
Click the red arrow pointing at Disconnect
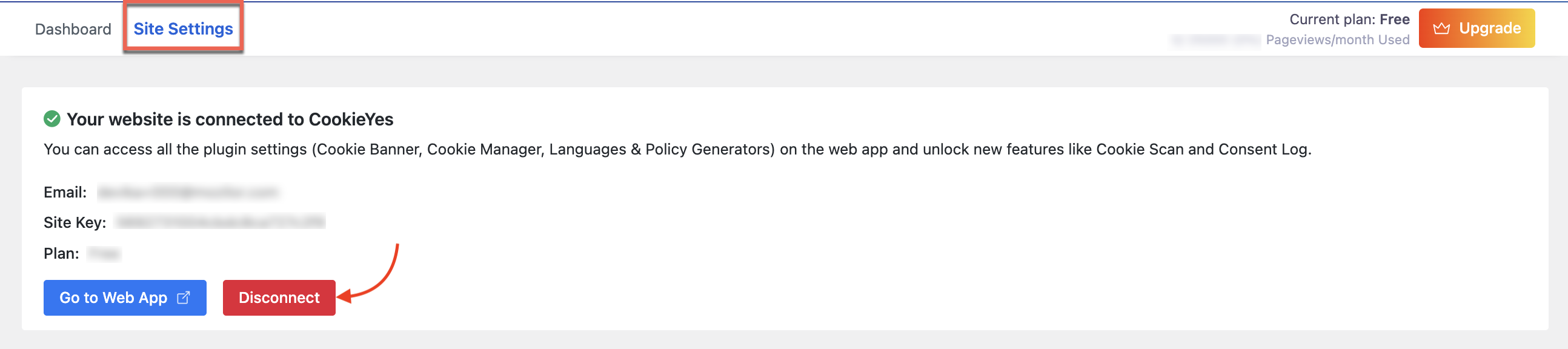point(368,273)
